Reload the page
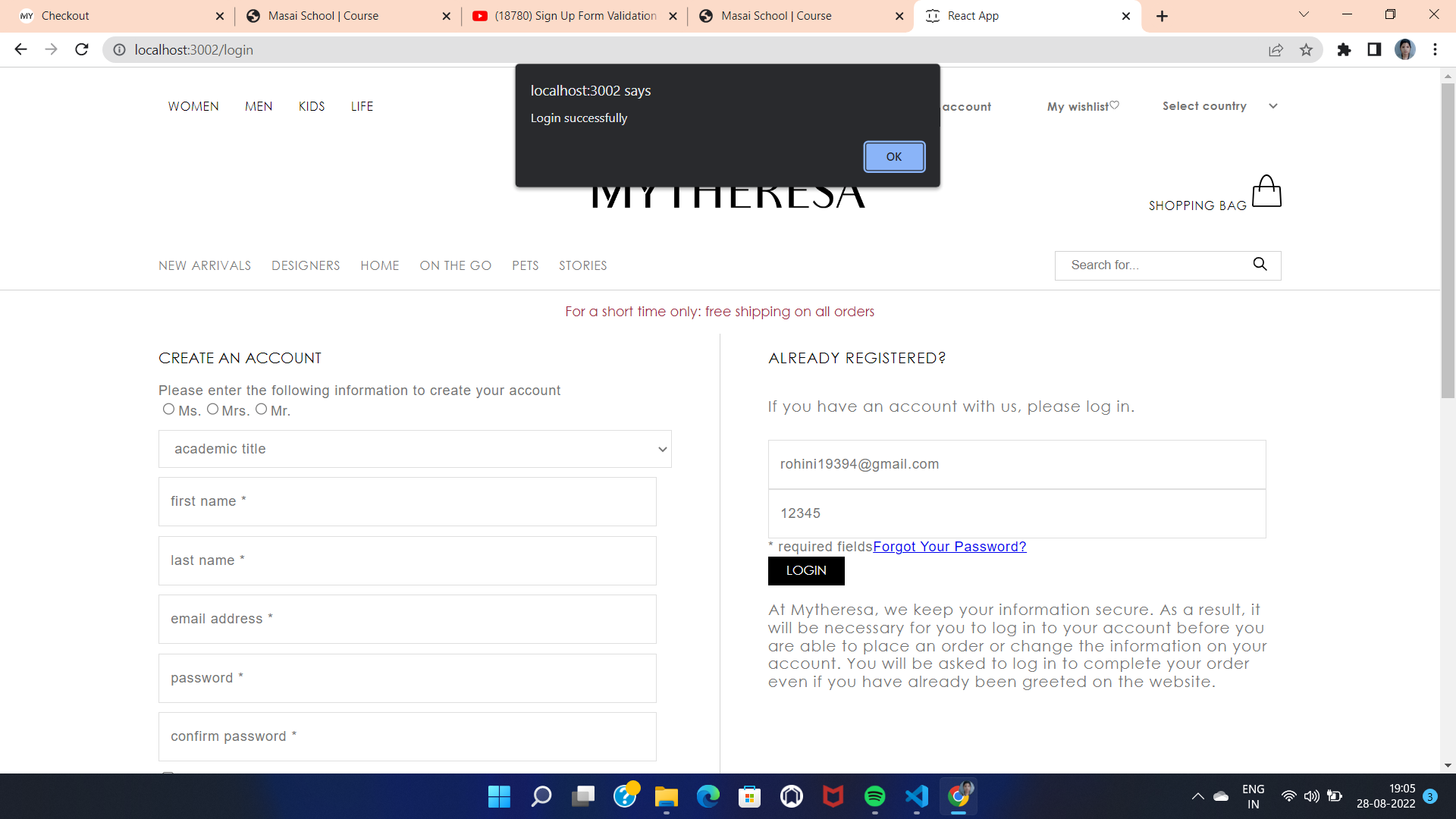 [82, 50]
